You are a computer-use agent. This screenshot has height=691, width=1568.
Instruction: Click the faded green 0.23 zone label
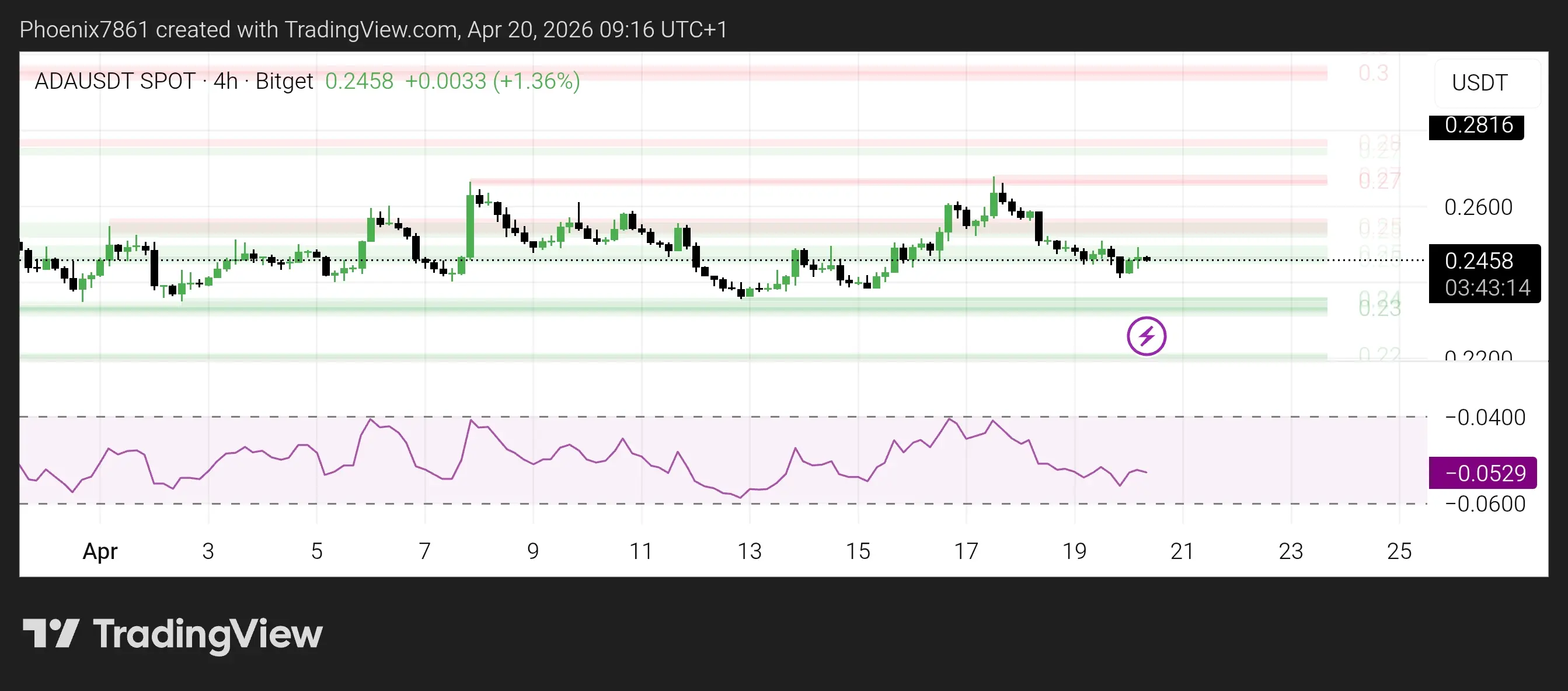tap(1379, 308)
